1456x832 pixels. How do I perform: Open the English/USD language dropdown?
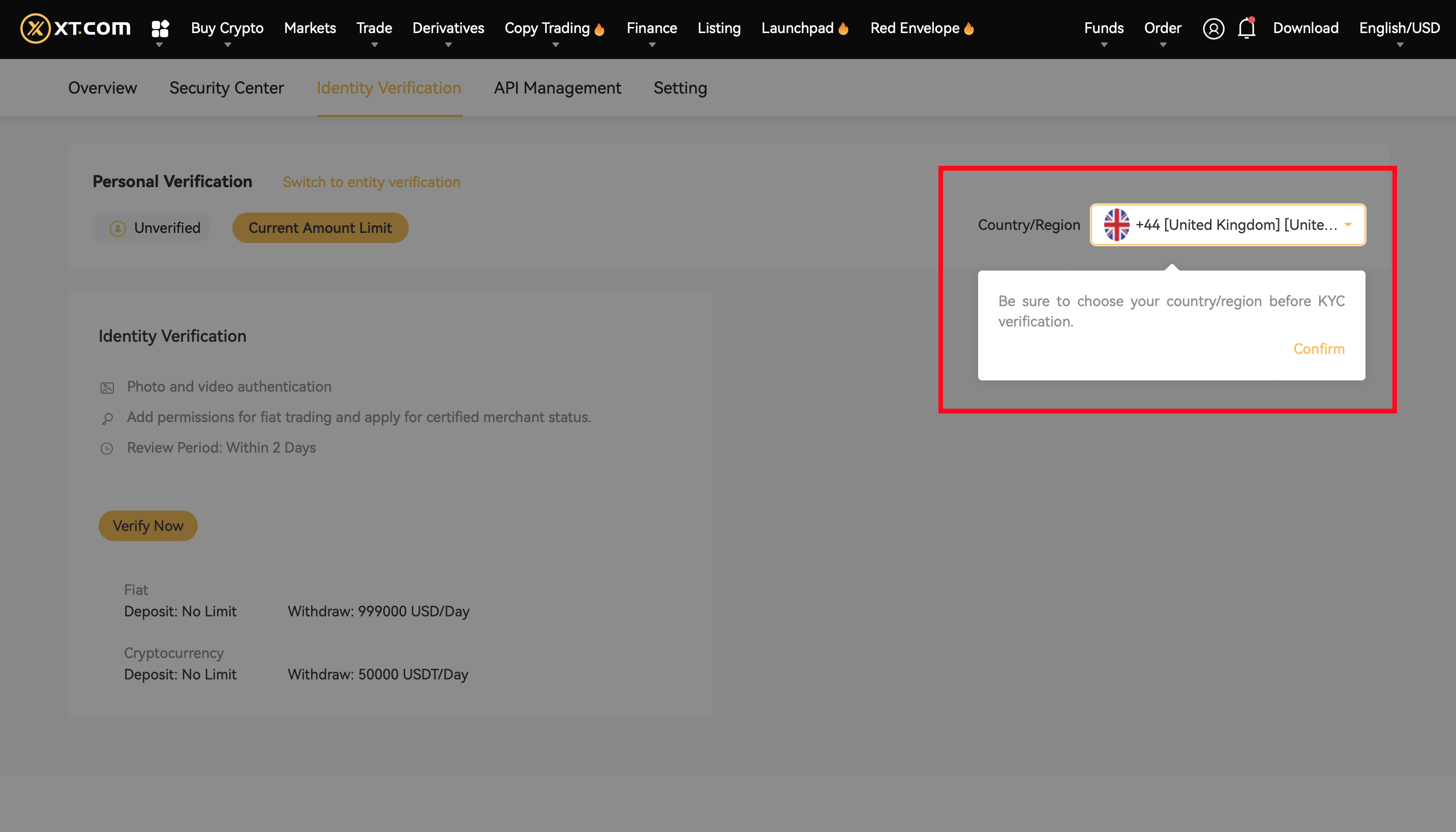[1399, 28]
